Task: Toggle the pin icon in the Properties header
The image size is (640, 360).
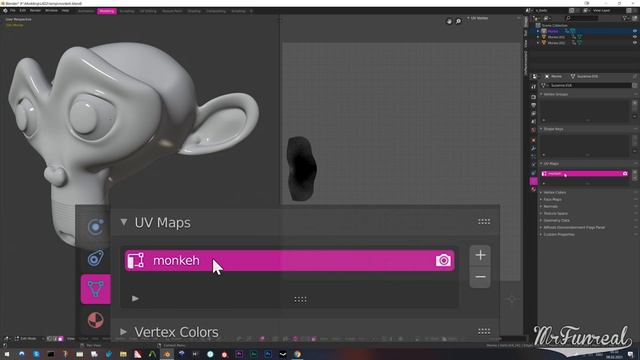Action: 635,76
